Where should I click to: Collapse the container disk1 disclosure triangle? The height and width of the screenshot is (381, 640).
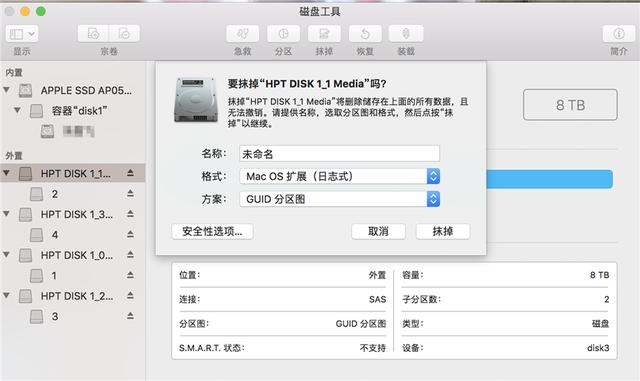click(17, 110)
